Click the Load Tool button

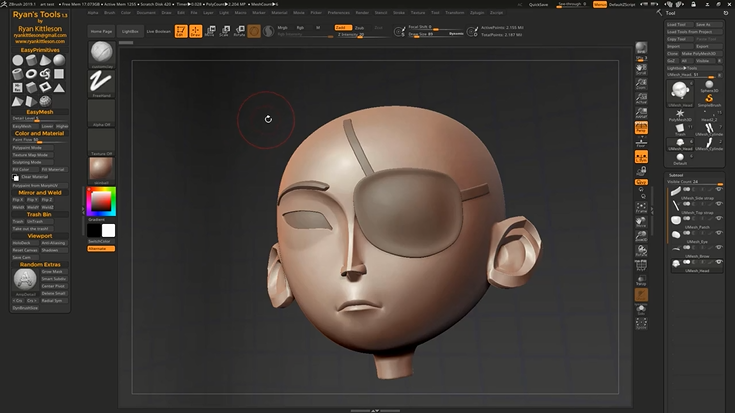click(x=679, y=24)
